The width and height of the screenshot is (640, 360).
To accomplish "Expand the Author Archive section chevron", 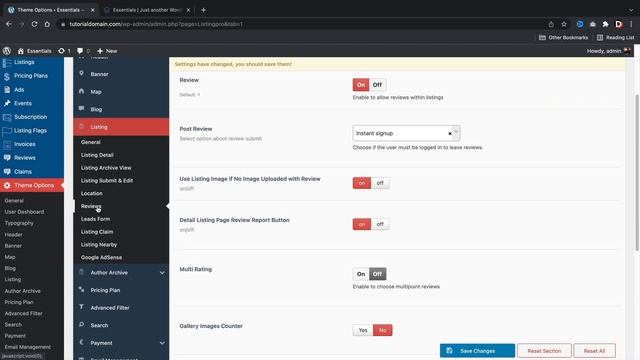I will coord(162,273).
